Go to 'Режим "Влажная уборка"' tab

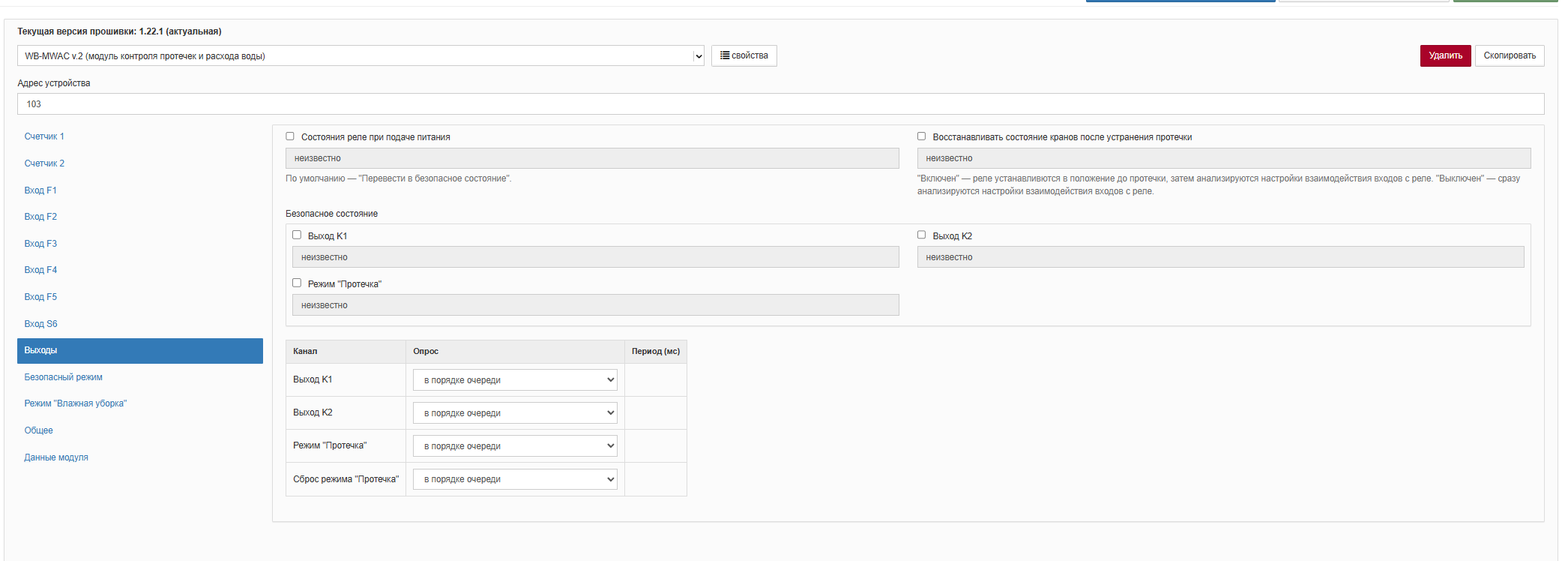click(x=75, y=403)
